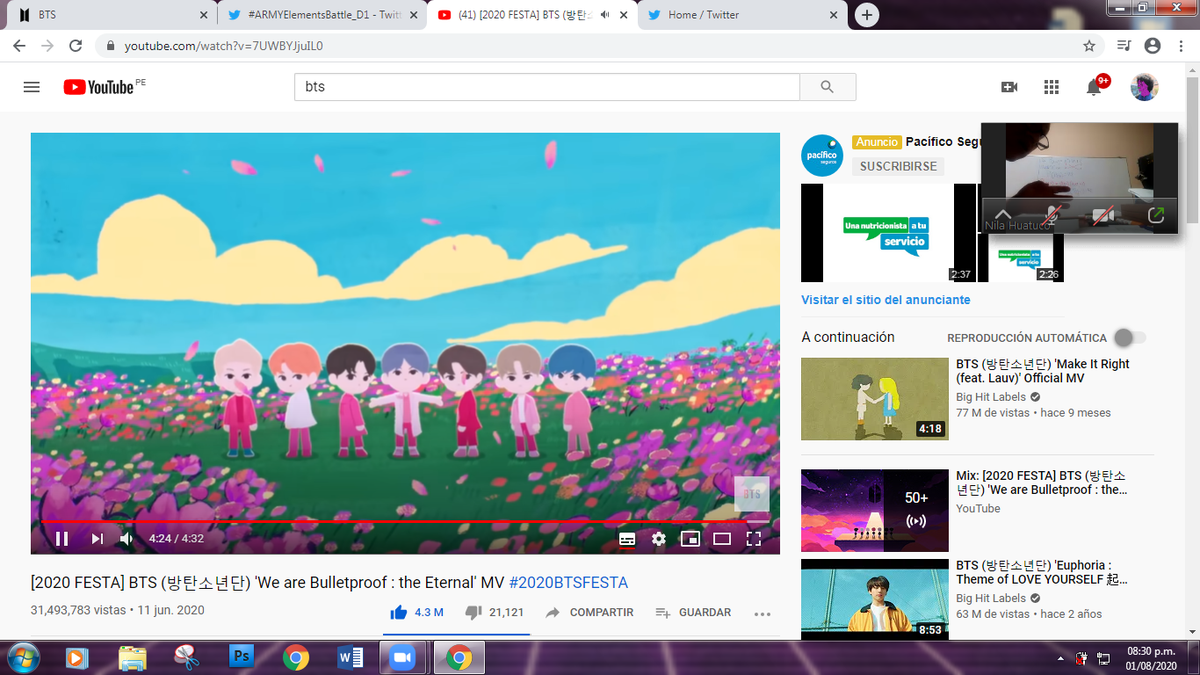The image size is (1200, 675).
Task: Pause the video
Action: (x=62, y=539)
